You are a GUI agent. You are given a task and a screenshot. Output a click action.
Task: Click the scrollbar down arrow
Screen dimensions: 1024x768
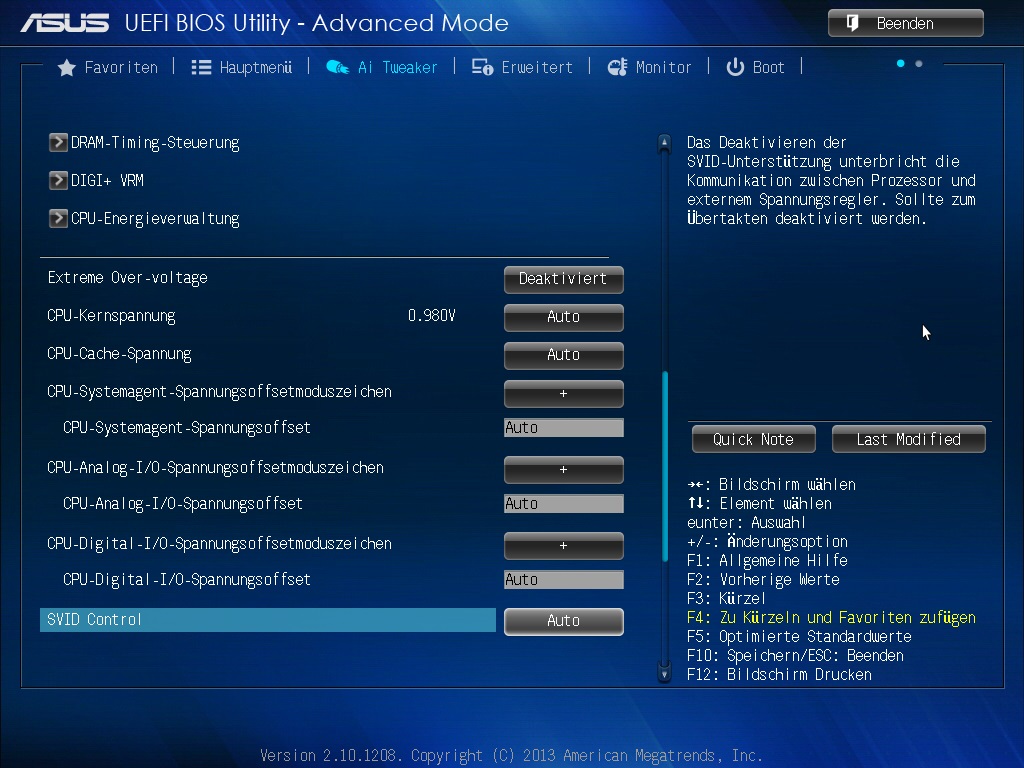tap(664, 673)
